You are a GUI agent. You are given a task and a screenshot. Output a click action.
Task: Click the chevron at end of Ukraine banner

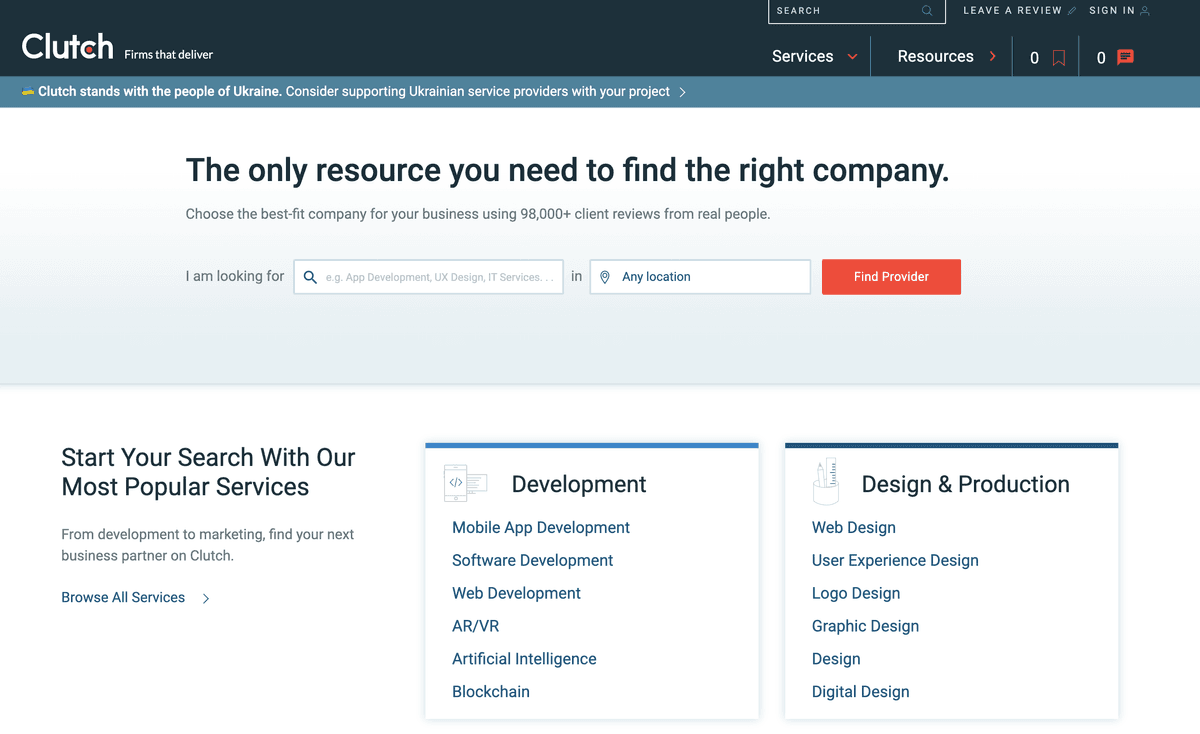pos(683,92)
